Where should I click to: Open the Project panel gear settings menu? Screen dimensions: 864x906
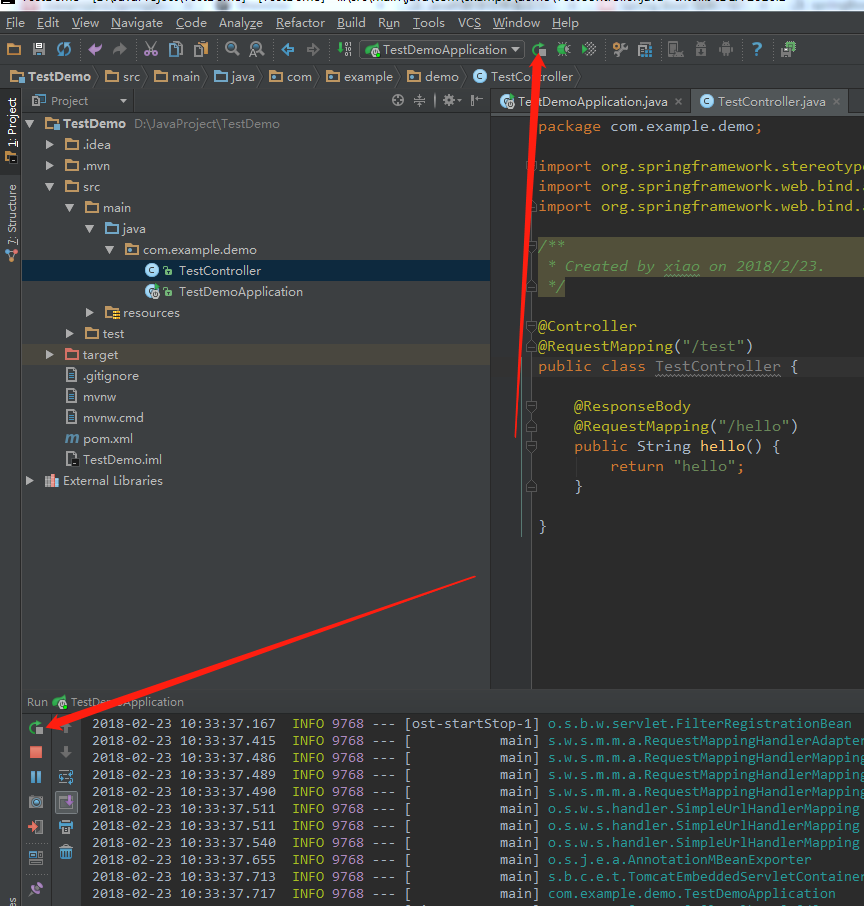tap(451, 101)
